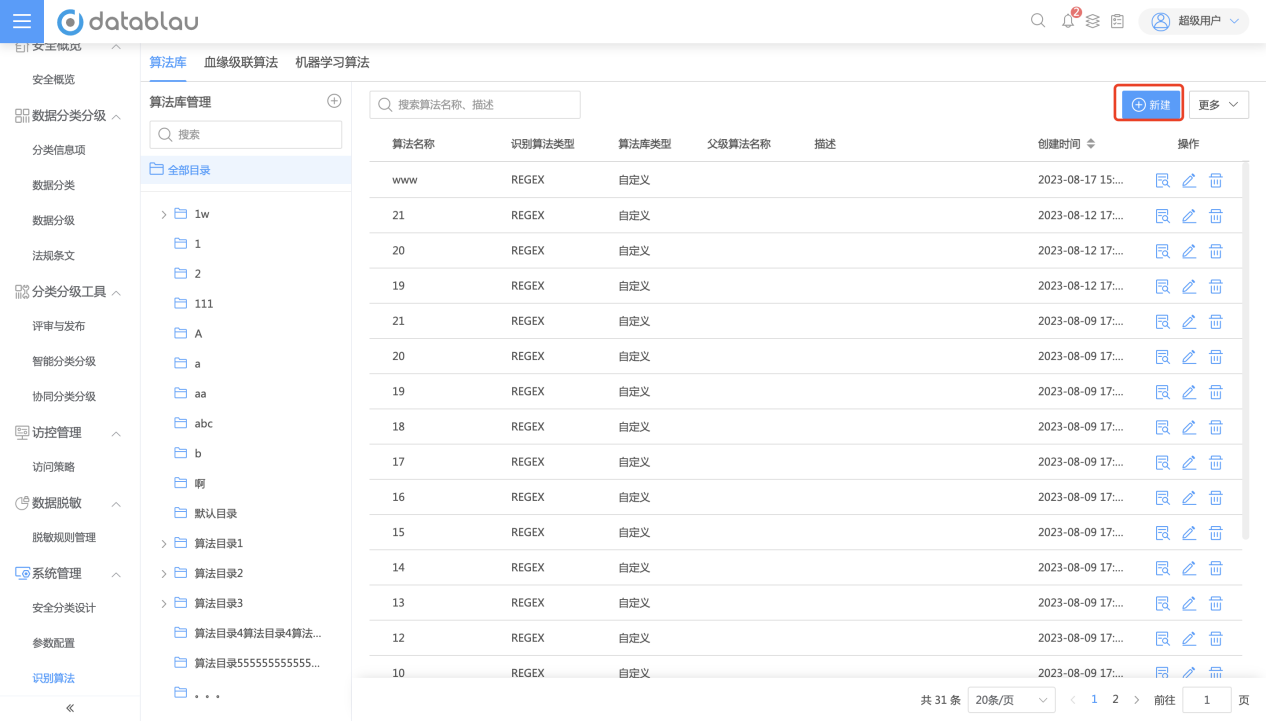Open 数据分级 in the sidebar

(x=54, y=220)
